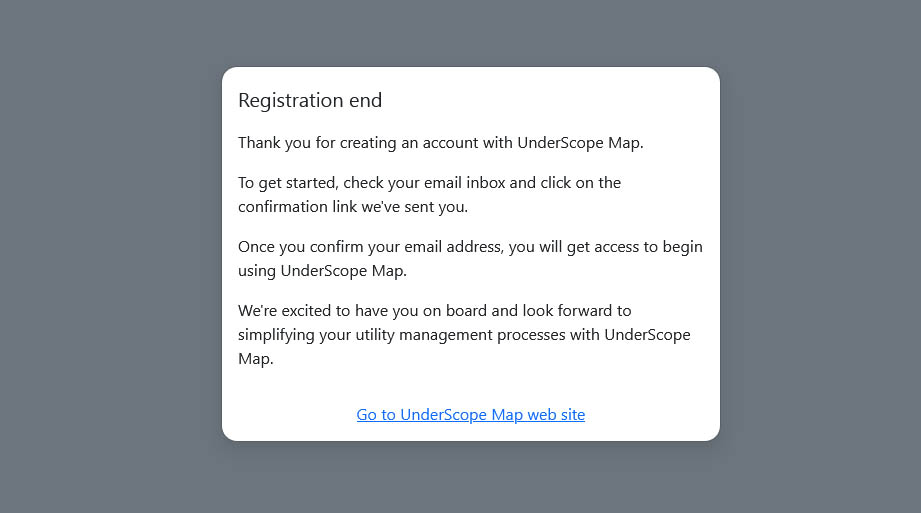Image resolution: width=921 pixels, height=513 pixels.
Task: Click the word end in the heading
Action: coord(365,100)
